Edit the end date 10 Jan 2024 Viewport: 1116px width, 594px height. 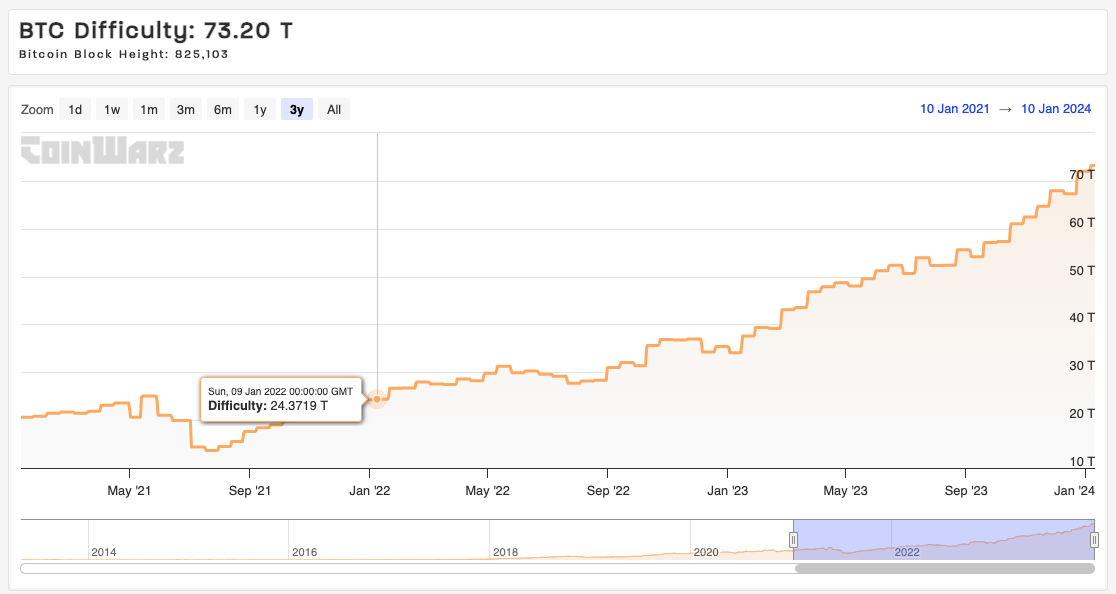(x=1056, y=109)
